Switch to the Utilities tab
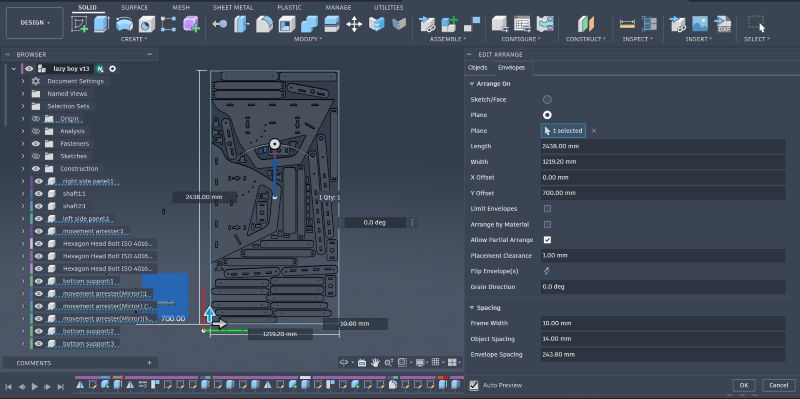800x399 pixels. (x=389, y=8)
